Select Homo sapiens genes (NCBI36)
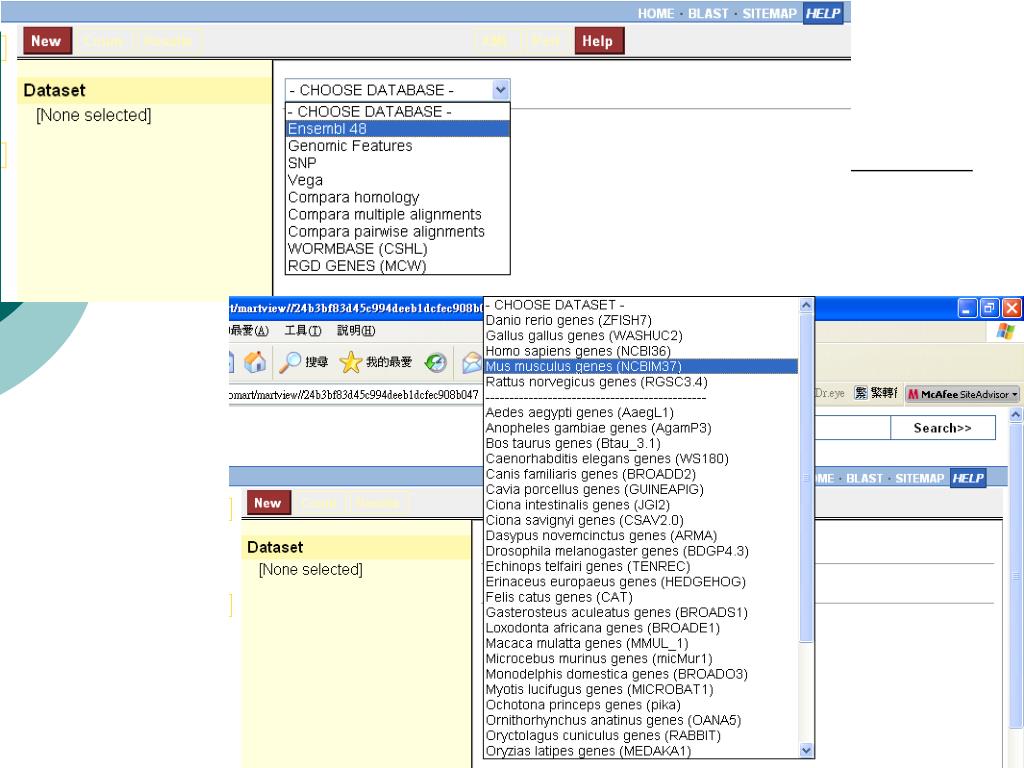 click(x=641, y=351)
